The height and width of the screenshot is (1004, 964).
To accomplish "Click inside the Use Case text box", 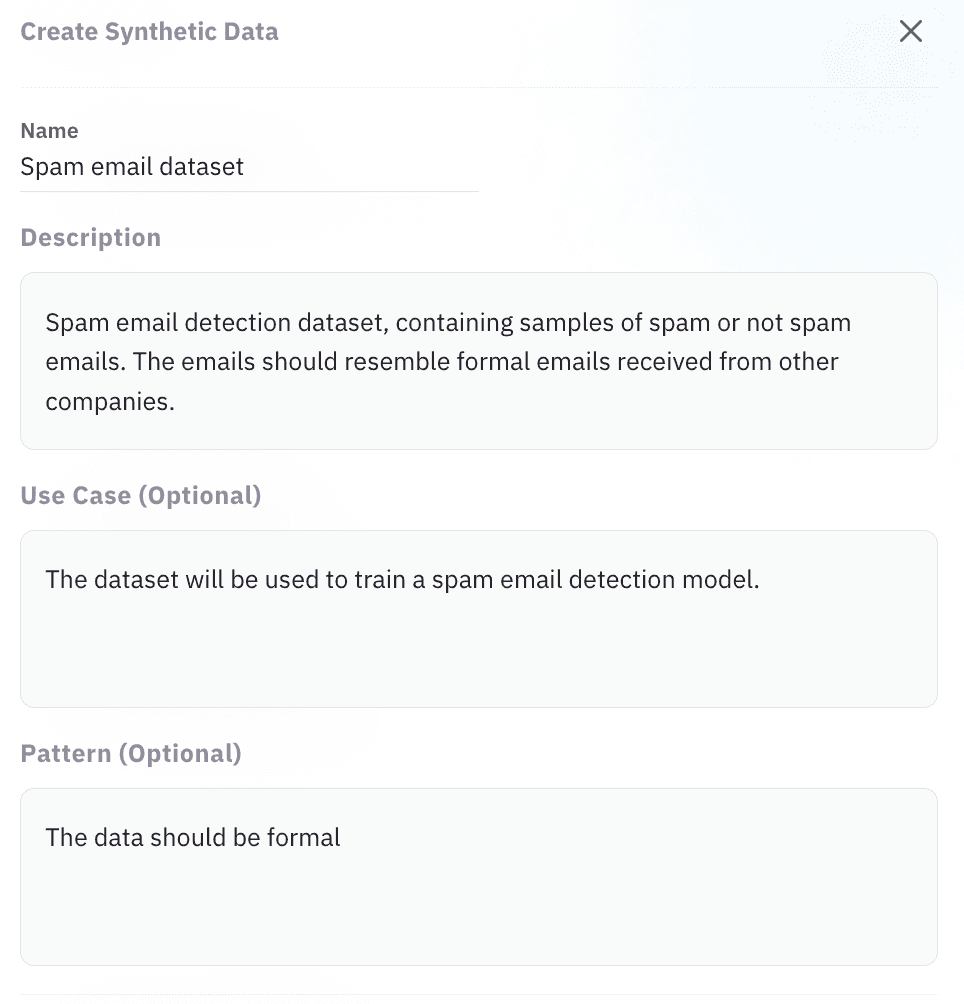I will tap(479, 619).
